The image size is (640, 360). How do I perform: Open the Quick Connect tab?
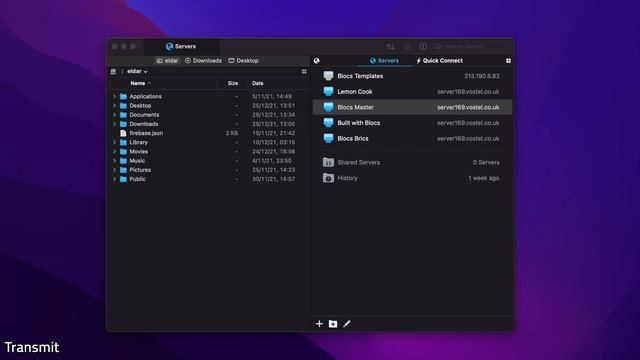tap(439, 60)
